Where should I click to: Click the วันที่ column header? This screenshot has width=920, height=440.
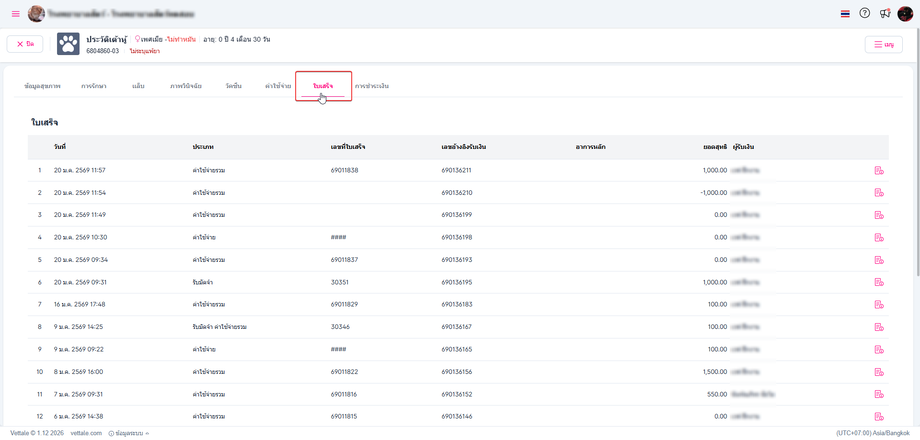60,147
